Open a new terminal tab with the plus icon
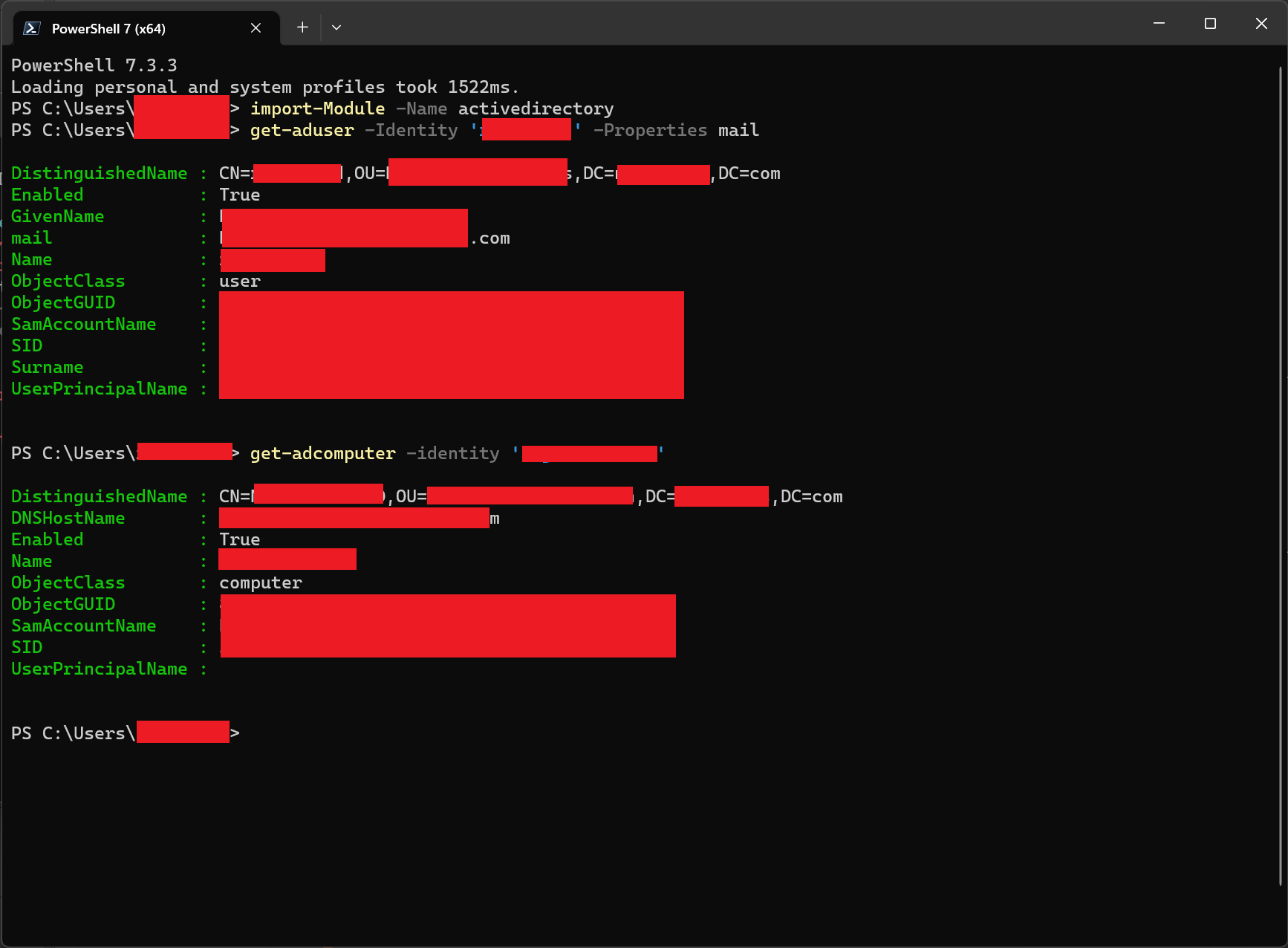 pos(302,27)
